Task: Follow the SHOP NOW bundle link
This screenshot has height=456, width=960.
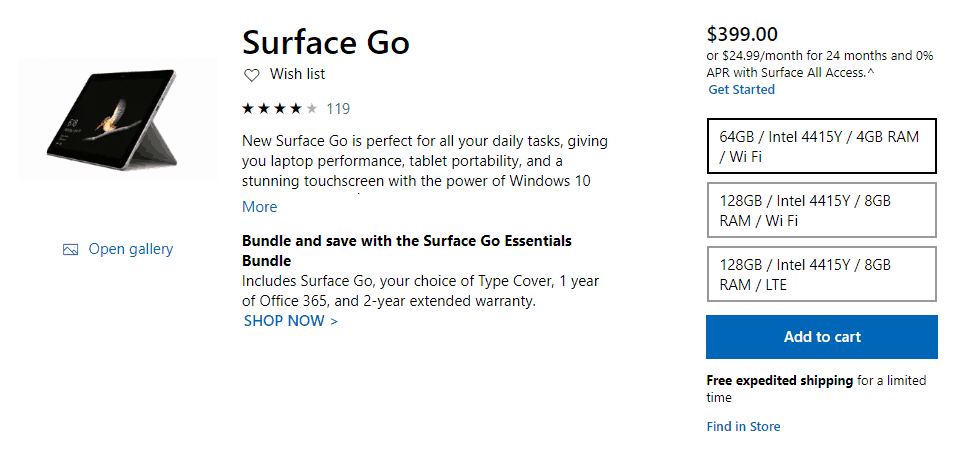Action: pos(291,321)
